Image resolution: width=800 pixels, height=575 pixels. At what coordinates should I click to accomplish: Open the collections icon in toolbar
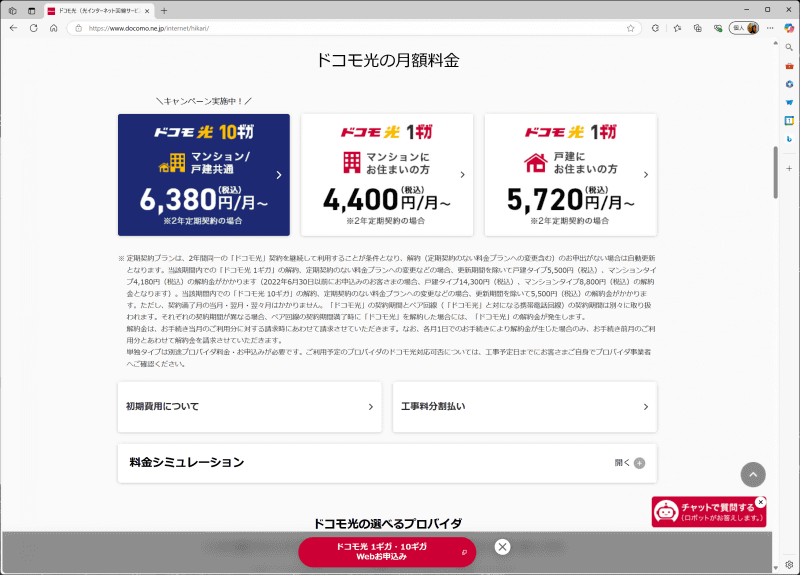pos(697,28)
